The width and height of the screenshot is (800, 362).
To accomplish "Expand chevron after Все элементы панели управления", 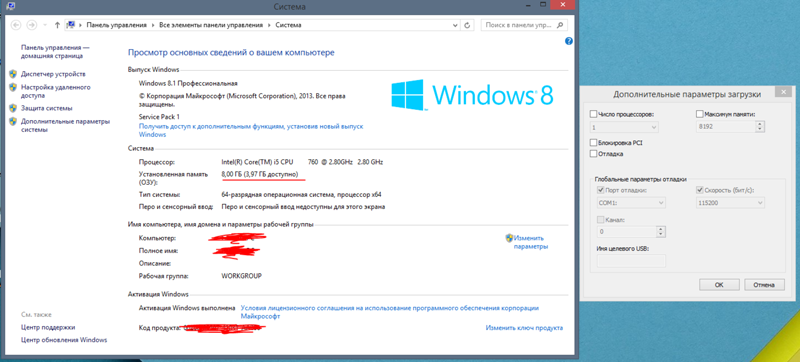I will pyautogui.click(x=269, y=24).
